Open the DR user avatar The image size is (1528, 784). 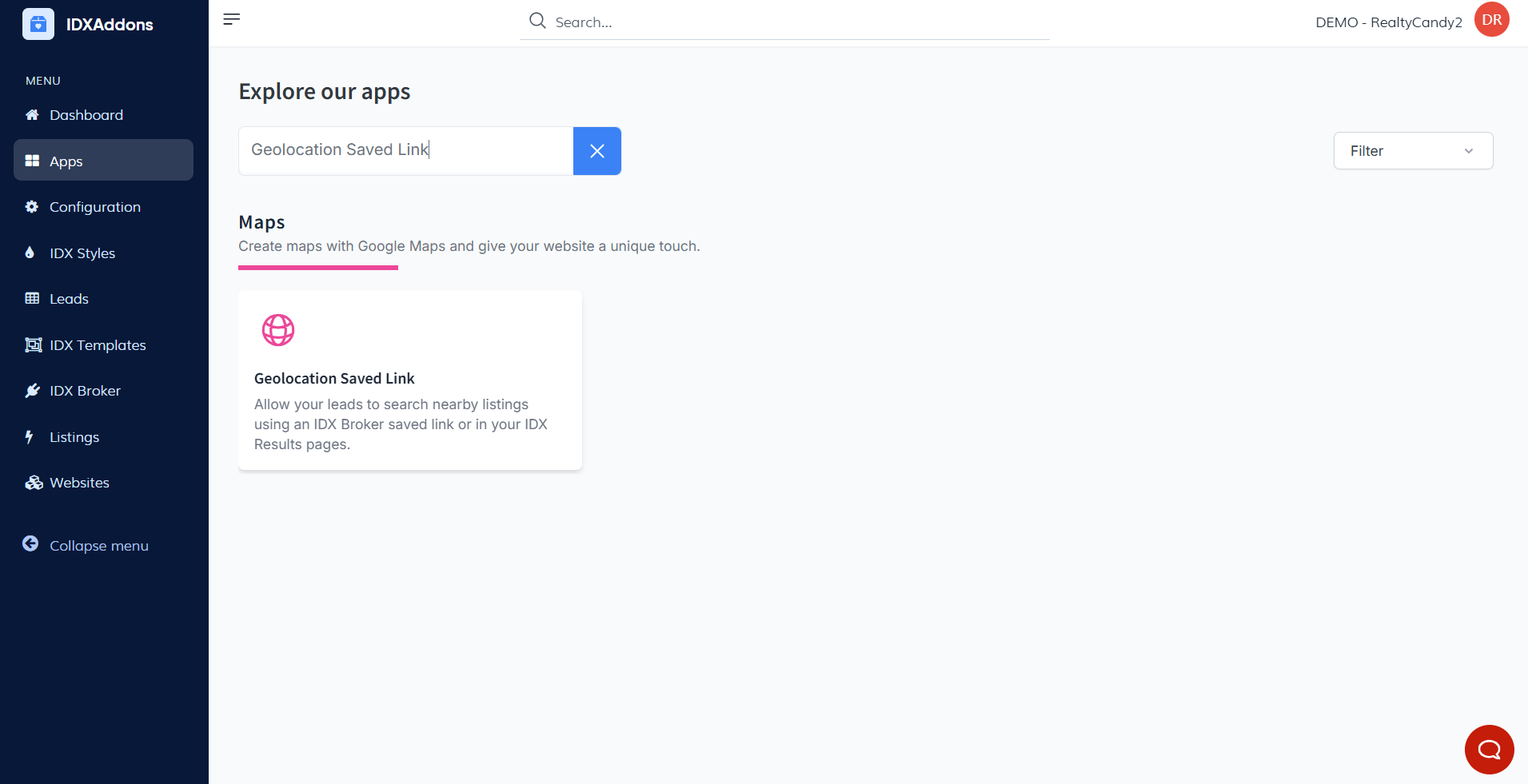point(1491,20)
